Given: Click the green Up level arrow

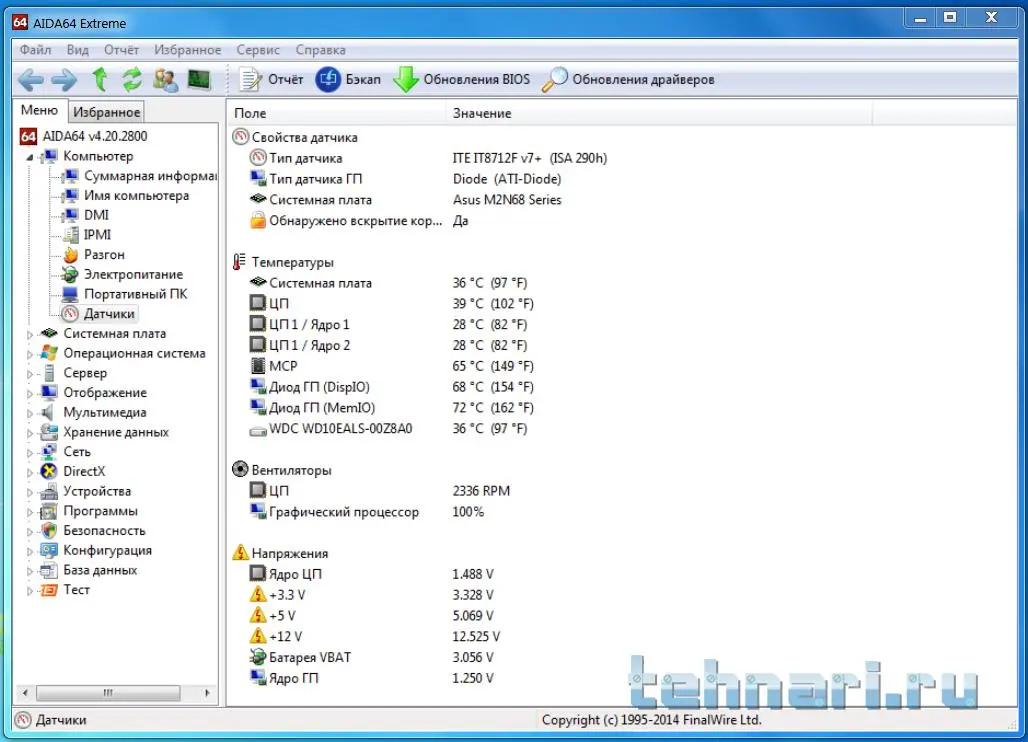Looking at the screenshot, I should (99, 80).
